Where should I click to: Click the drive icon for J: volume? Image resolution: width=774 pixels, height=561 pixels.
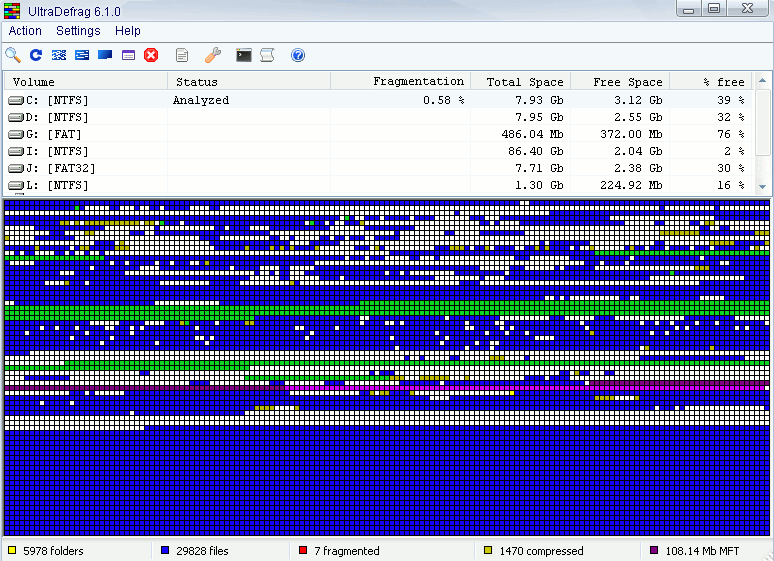(16, 168)
